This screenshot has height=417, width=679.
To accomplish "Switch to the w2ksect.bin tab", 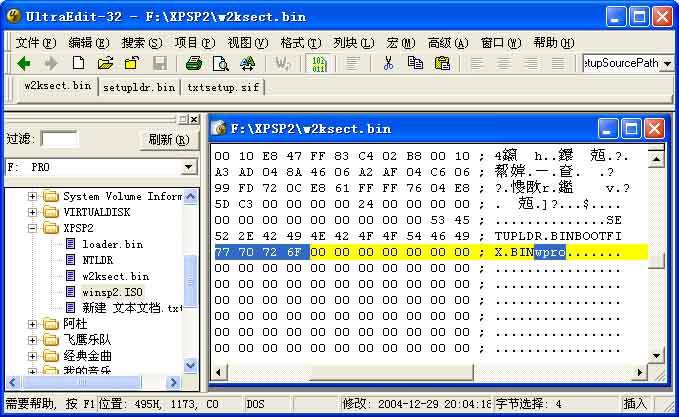I will click(58, 86).
